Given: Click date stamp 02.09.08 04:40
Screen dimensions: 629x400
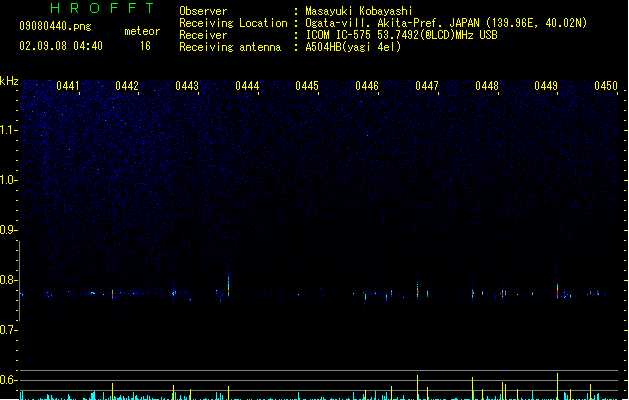Looking at the screenshot, I should pos(61,46).
